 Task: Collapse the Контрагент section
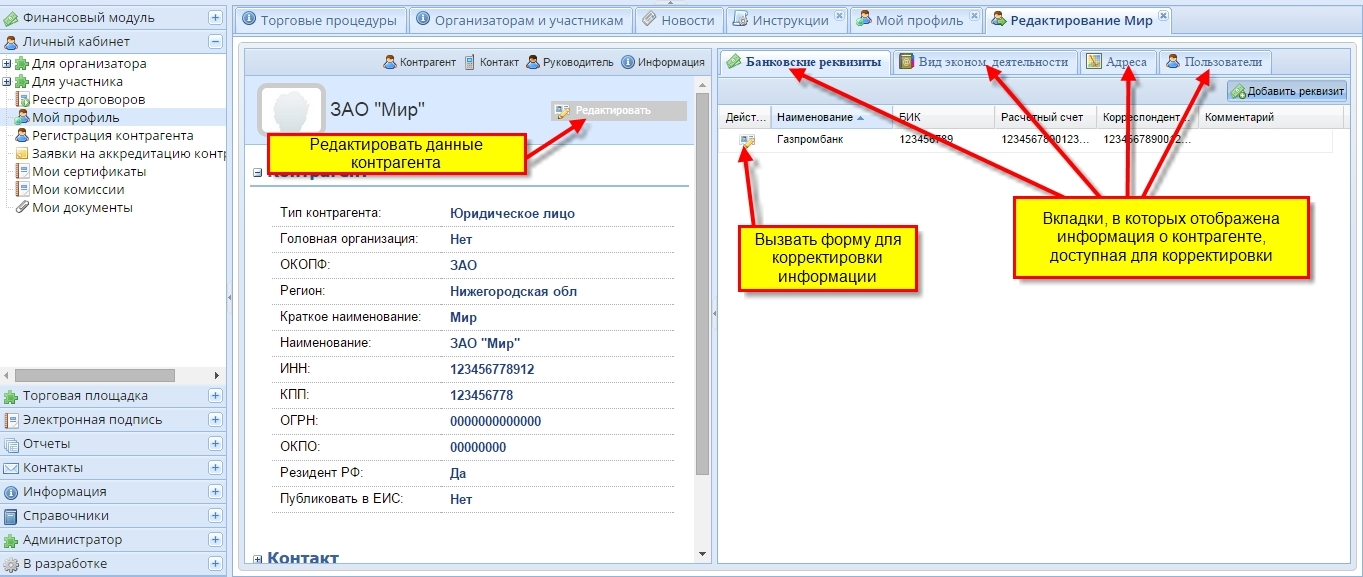[x=257, y=172]
